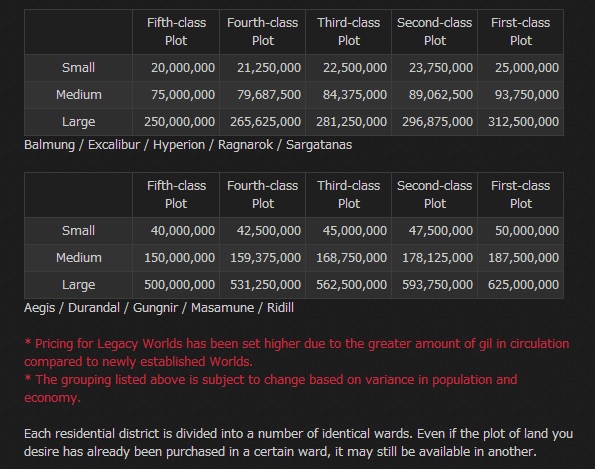The height and width of the screenshot is (469, 595).
Task: Click the red Legacy Worlds pricing note
Action: [x=297, y=353]
